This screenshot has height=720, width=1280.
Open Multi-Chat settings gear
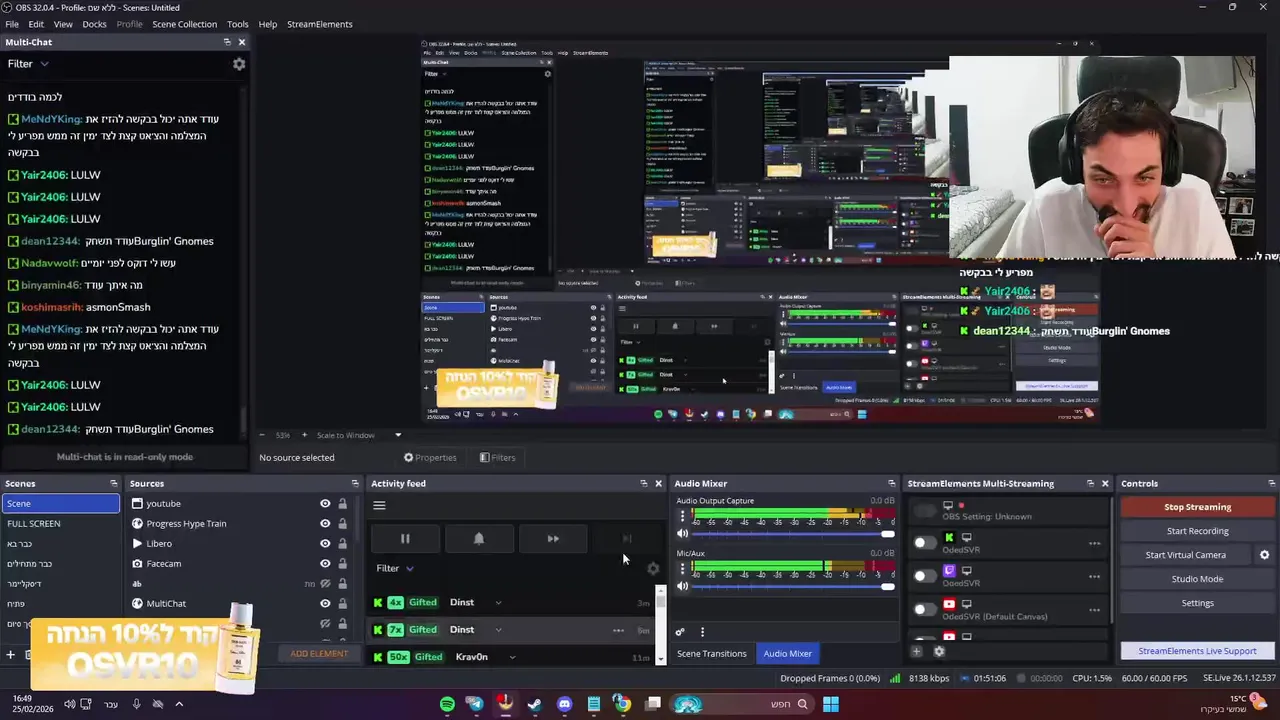[x=239, y=64]
